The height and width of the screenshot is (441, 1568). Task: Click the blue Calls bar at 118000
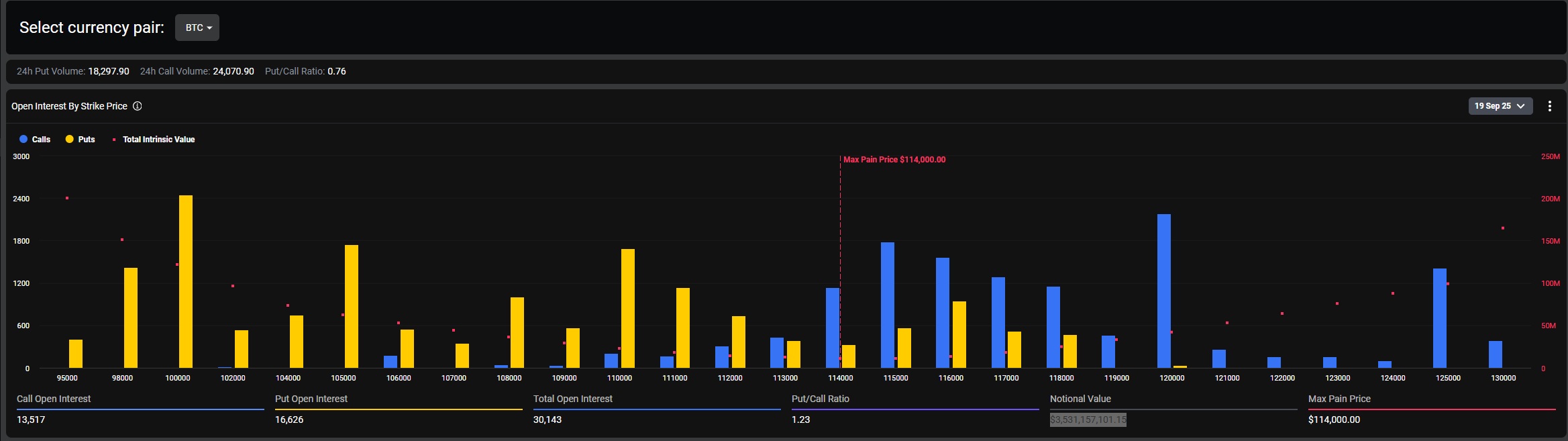tap(1053, 327)
